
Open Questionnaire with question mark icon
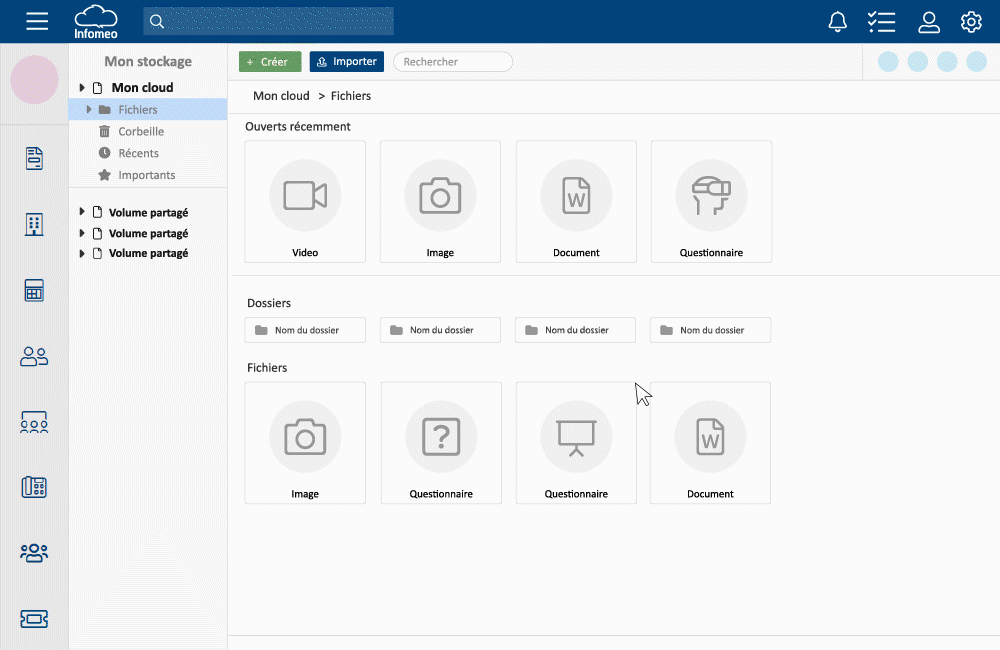pos(441,443)
